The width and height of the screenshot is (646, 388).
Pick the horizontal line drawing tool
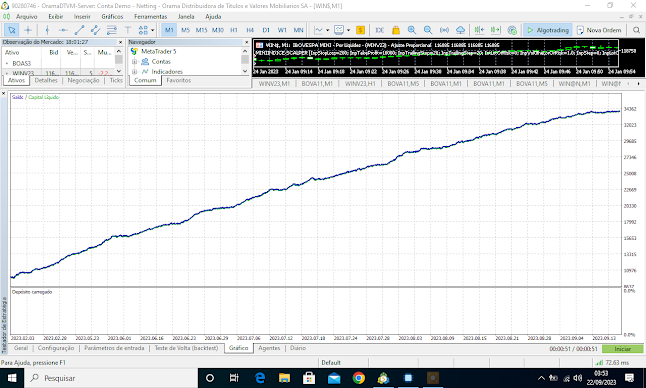[x=63, y=30]
